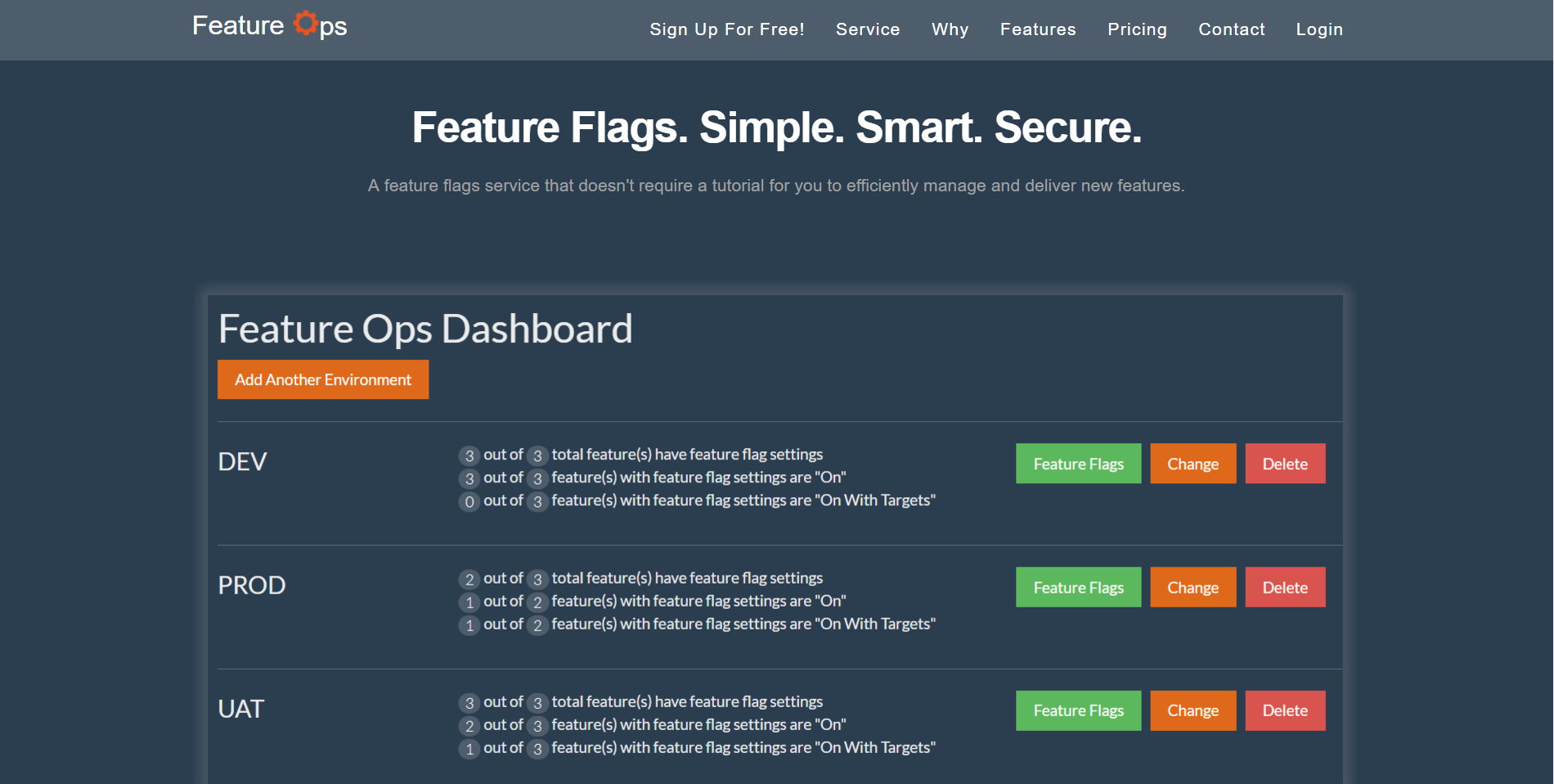Click the first 2 badge in PROD totals line

469,579
